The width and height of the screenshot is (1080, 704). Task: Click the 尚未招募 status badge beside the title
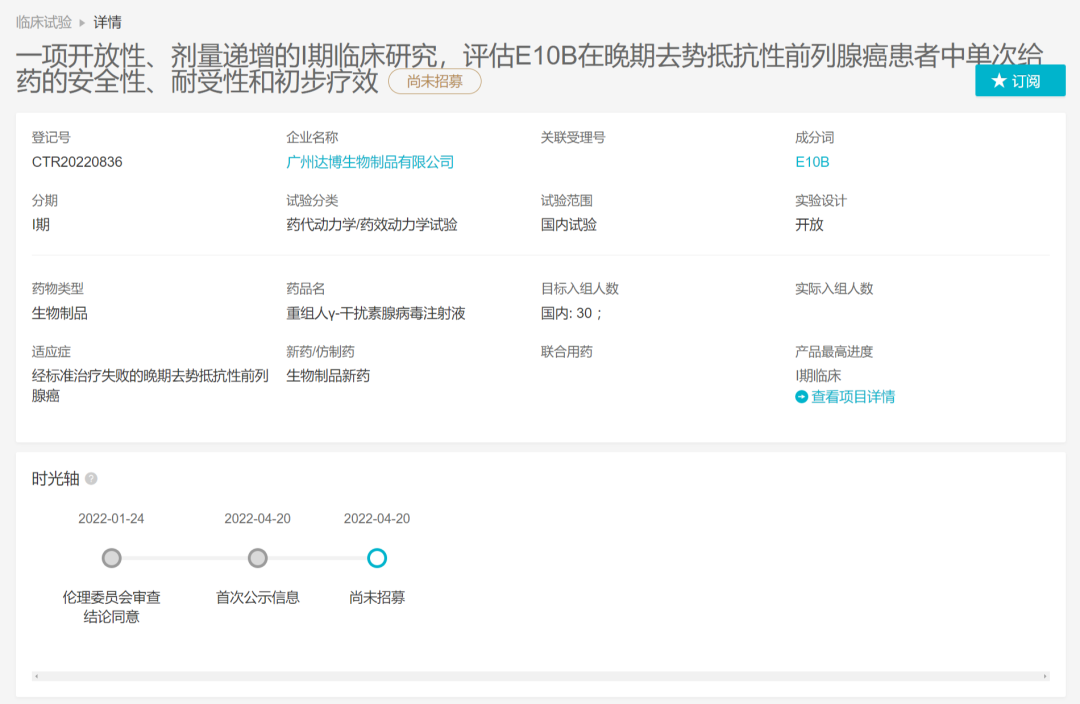(435, 82)
